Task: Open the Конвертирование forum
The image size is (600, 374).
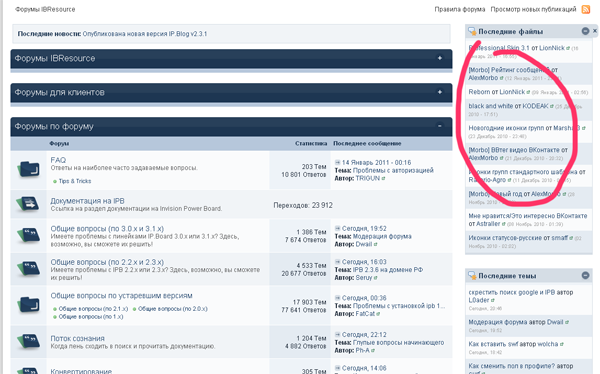Action: tap(81, 371)
